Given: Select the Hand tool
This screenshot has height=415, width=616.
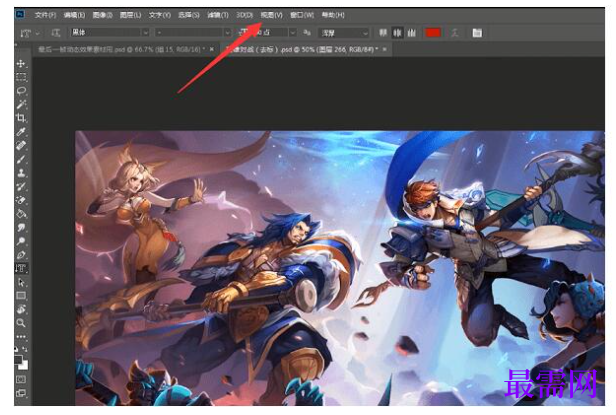Looking at the screenshot, I should [x=21, y=309].
